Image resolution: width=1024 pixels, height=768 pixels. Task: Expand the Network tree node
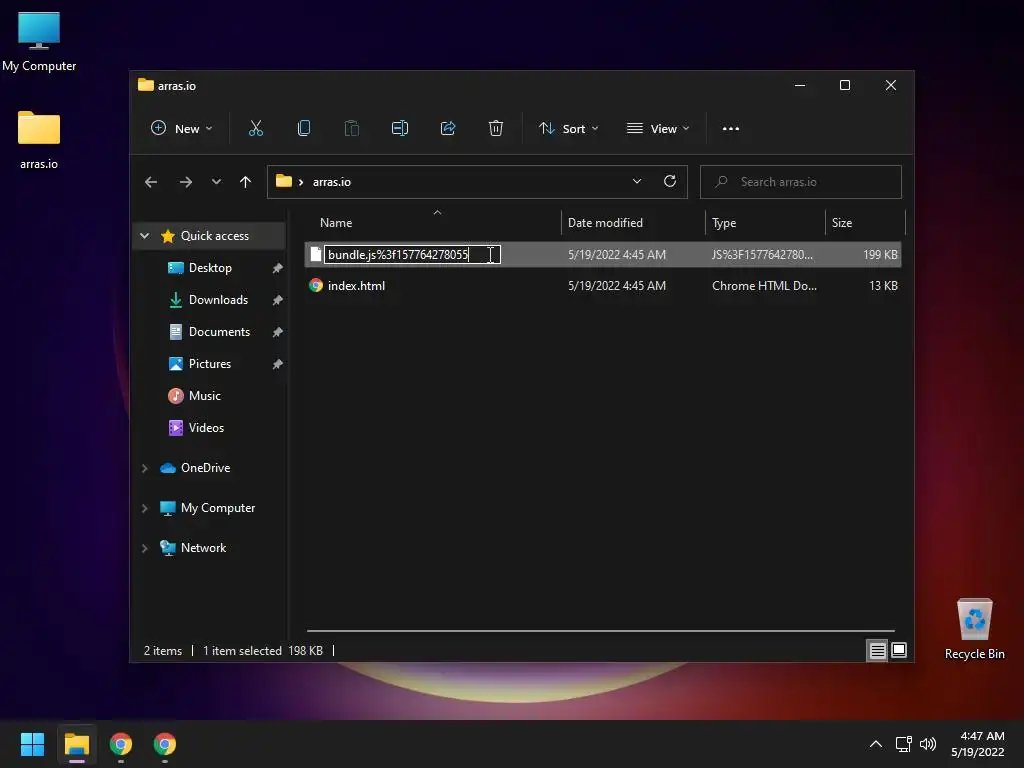pyautogui.click(x=145, y=548)
